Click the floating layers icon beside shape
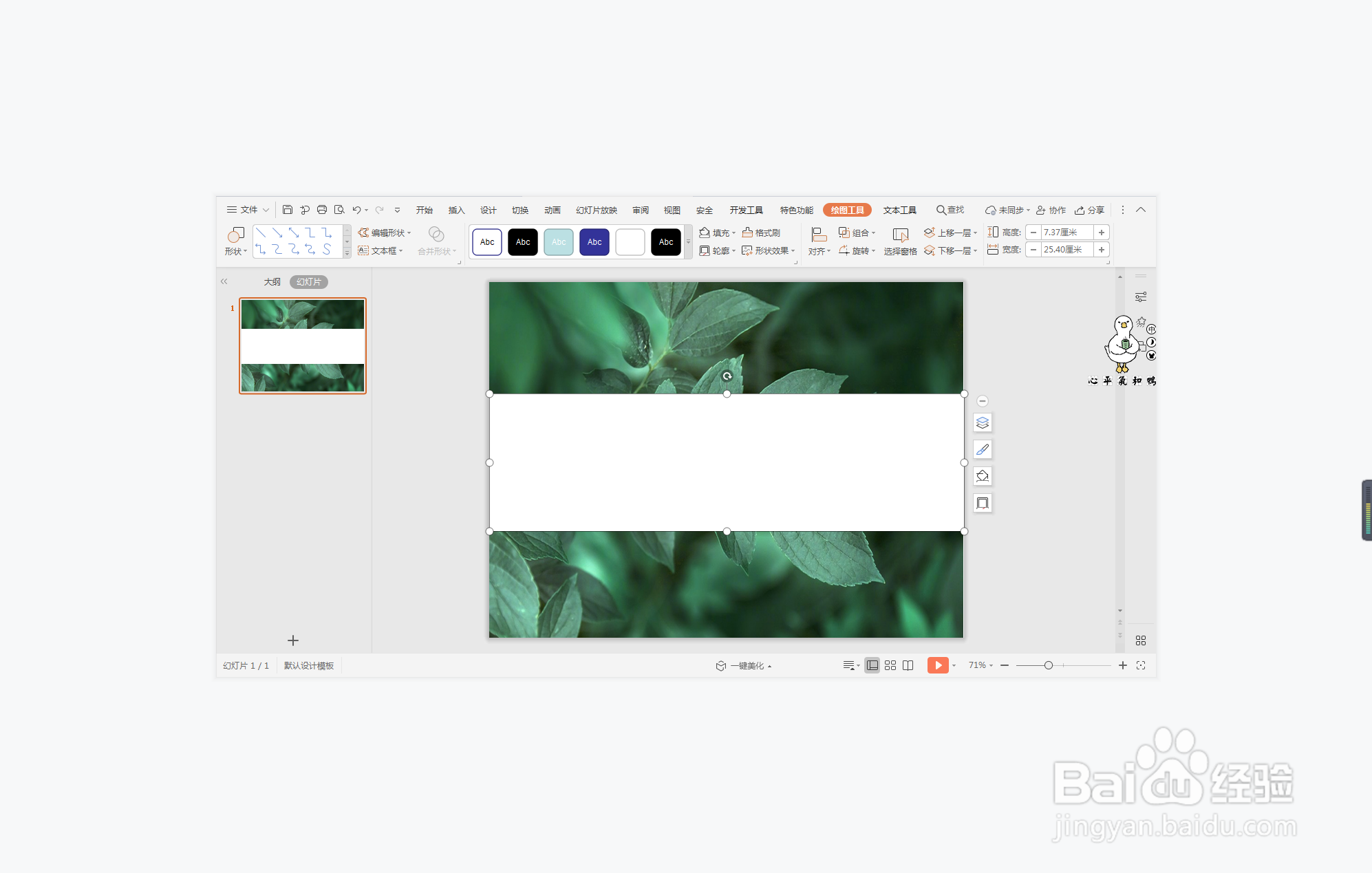The height and width of the screenshot is (873, 1372). pos(983,422)
